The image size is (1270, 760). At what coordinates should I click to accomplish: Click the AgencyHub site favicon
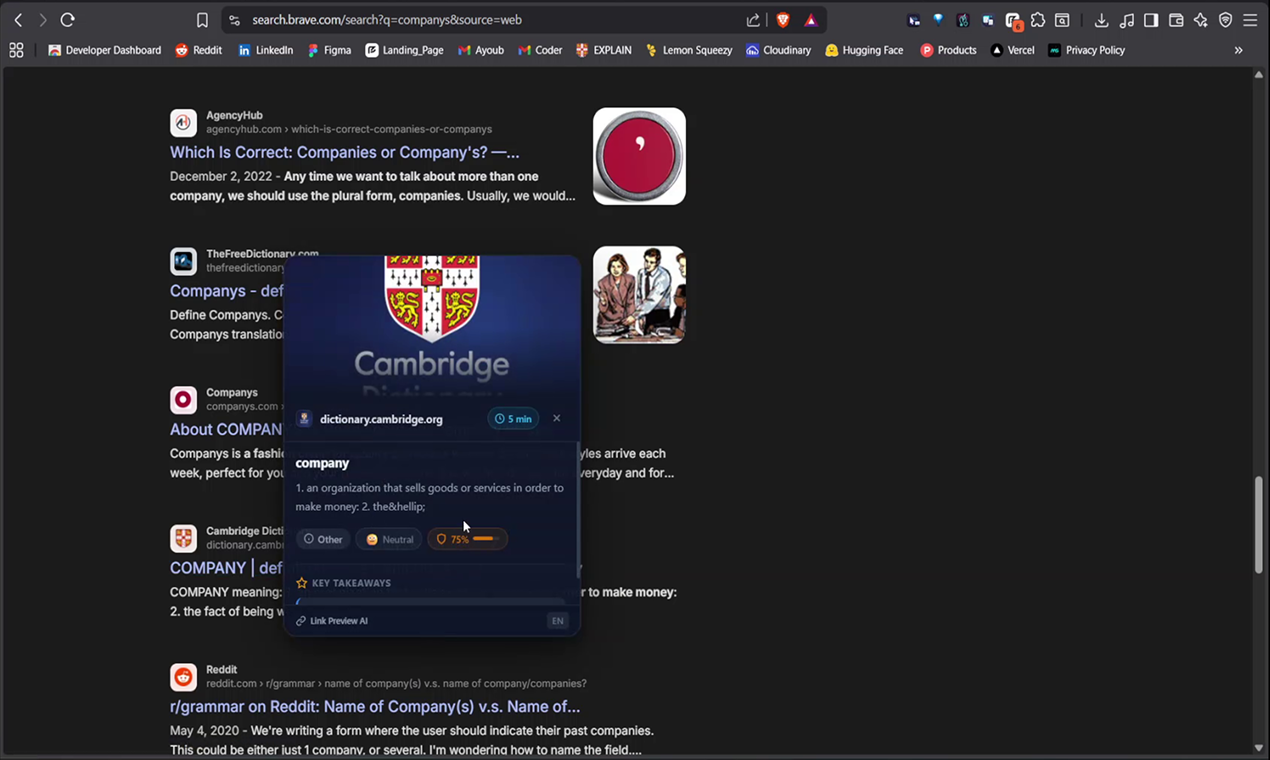pyautogui.click(x=183, y=123)
